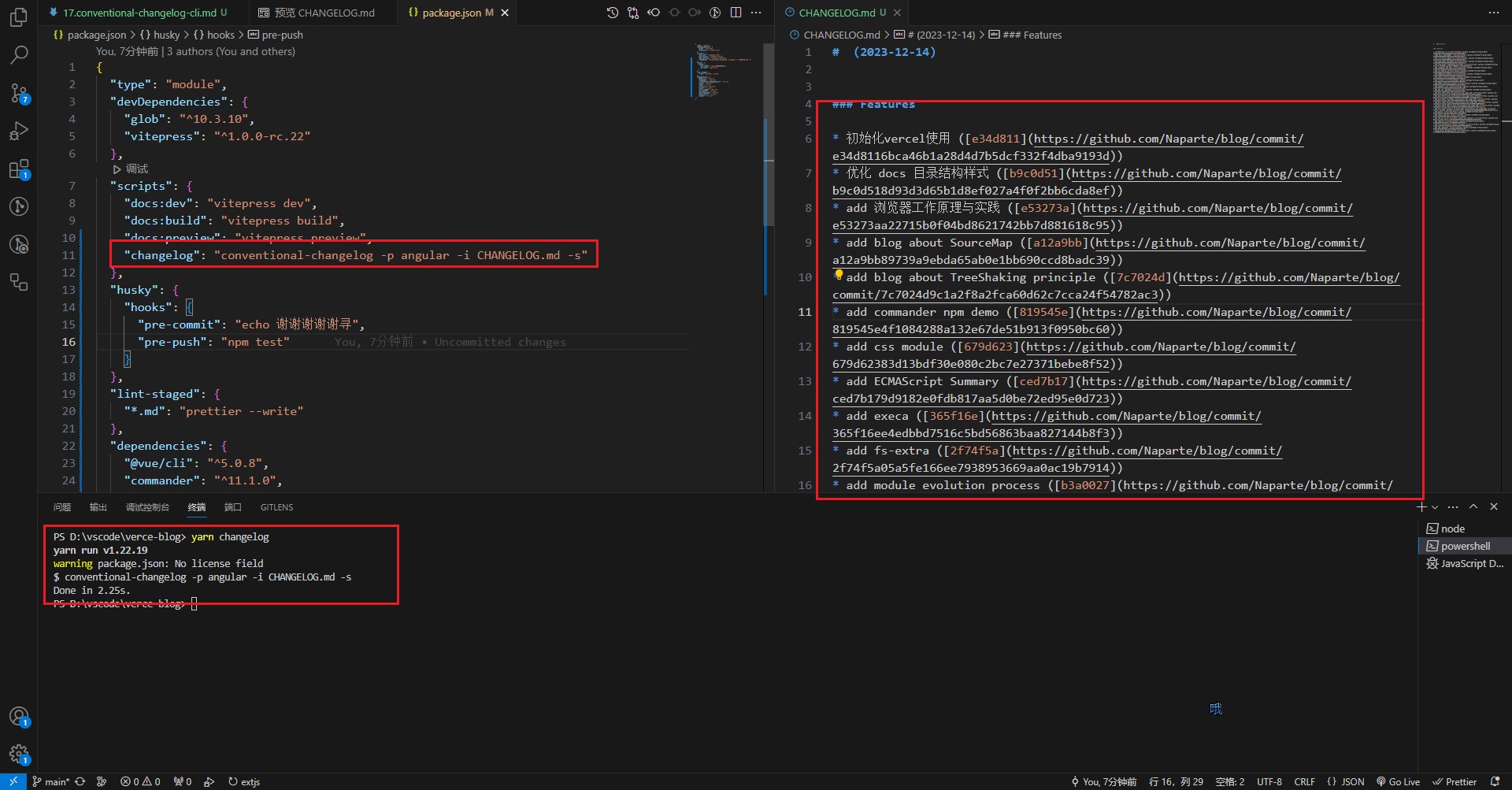Open notifications bell in status bar
Screen dimensions: 1512x790
coord(1495,781)
